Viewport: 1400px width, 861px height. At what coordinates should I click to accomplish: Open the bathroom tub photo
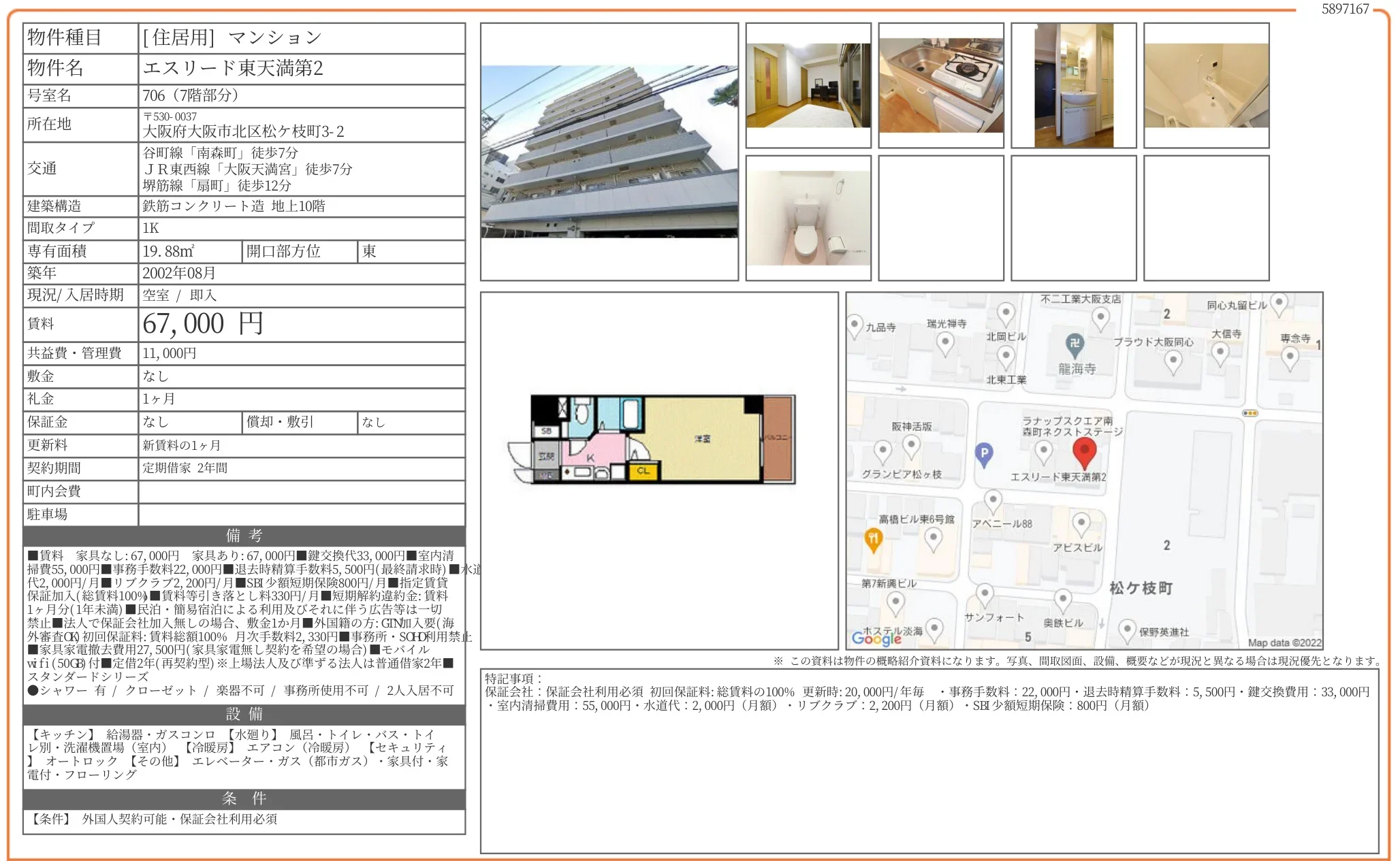coord(1206,86)
